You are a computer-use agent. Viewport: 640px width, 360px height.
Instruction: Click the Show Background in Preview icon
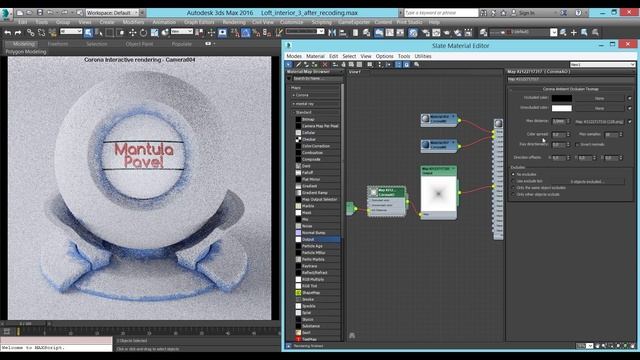(x=359, y=64)
